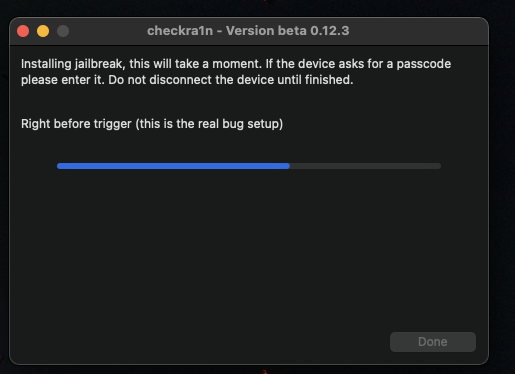The height and width of the screenshot is (374, 515).
Task: Close the checkra1n window with red button
Action: (23, 31)
